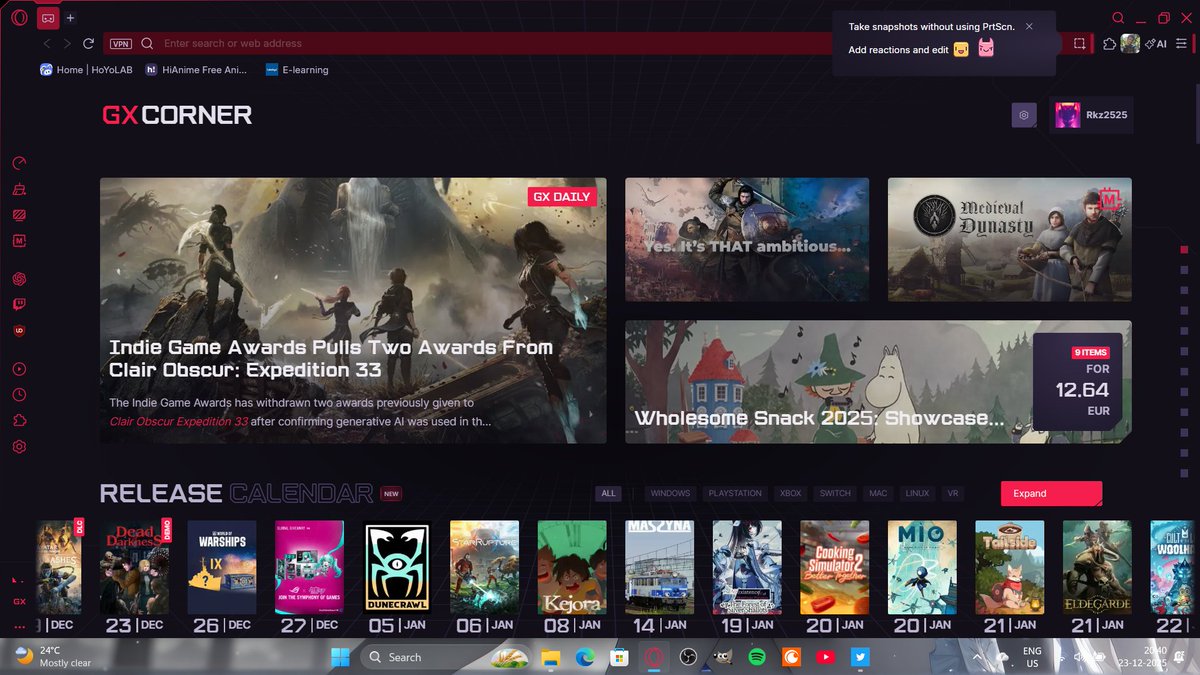Open Settings gear in the sidebar
Image resolution: width=1200 pixels, height=675 pixels.
pyautogui.click(x=19, y=447)
